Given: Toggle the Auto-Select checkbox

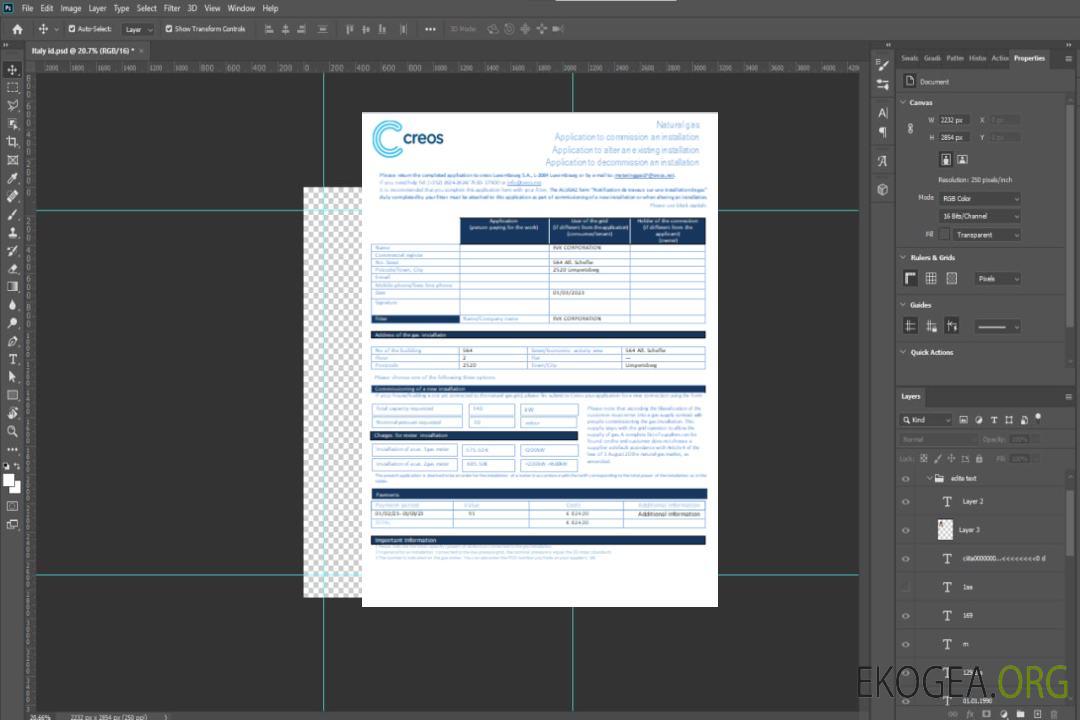Looking at the screenshot, I should [x=72, y=29].
